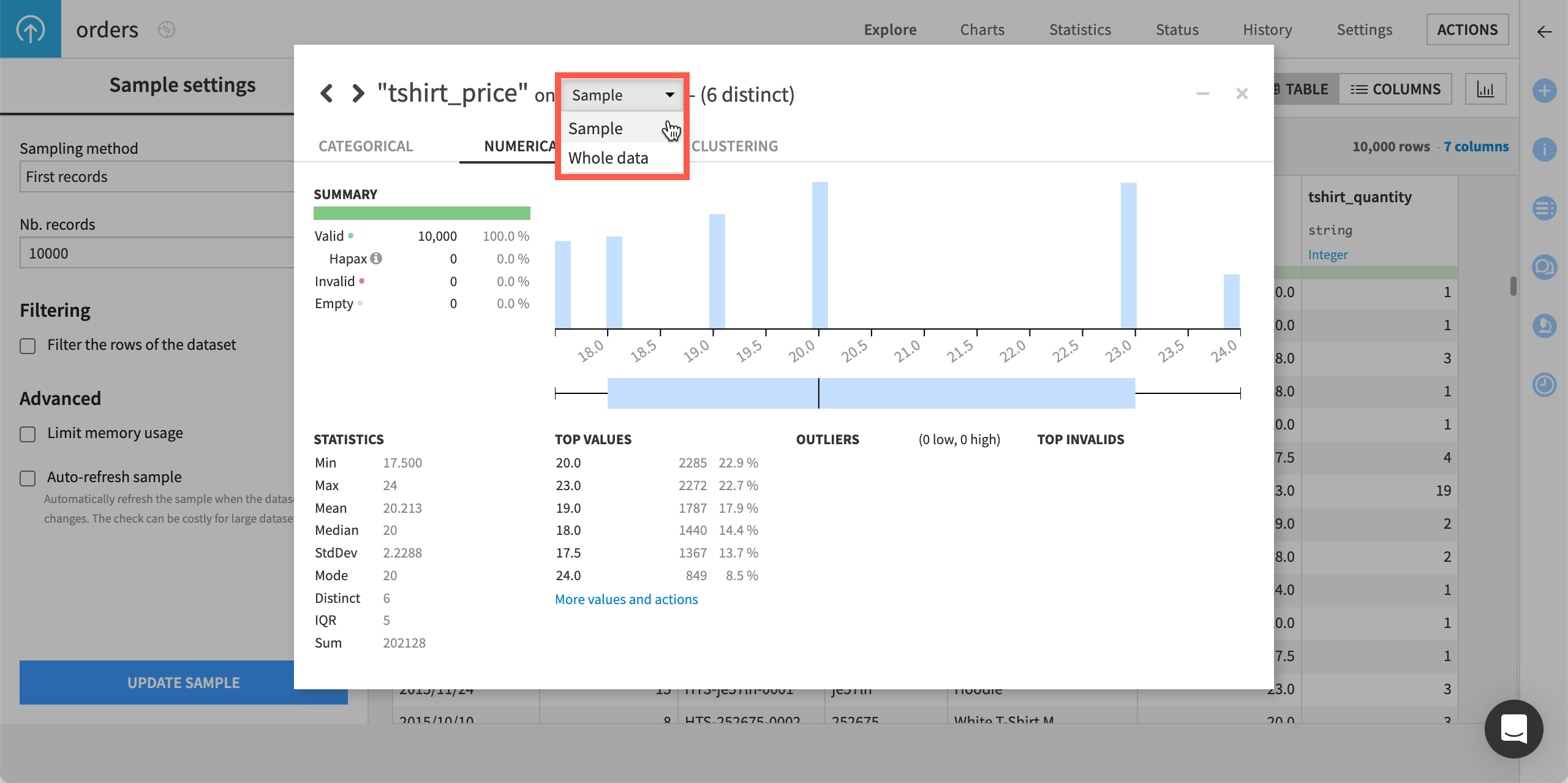The image size is (1568, 783).
Task: Choose Sample option in dropdown list
Action: 622,128
